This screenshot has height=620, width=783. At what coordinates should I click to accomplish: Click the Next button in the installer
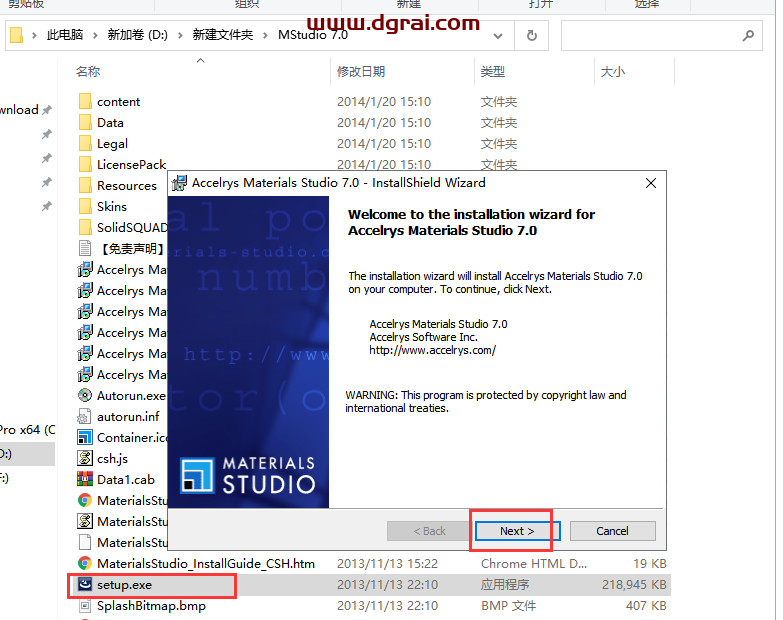pyautogui.click(x=517, y=531)
